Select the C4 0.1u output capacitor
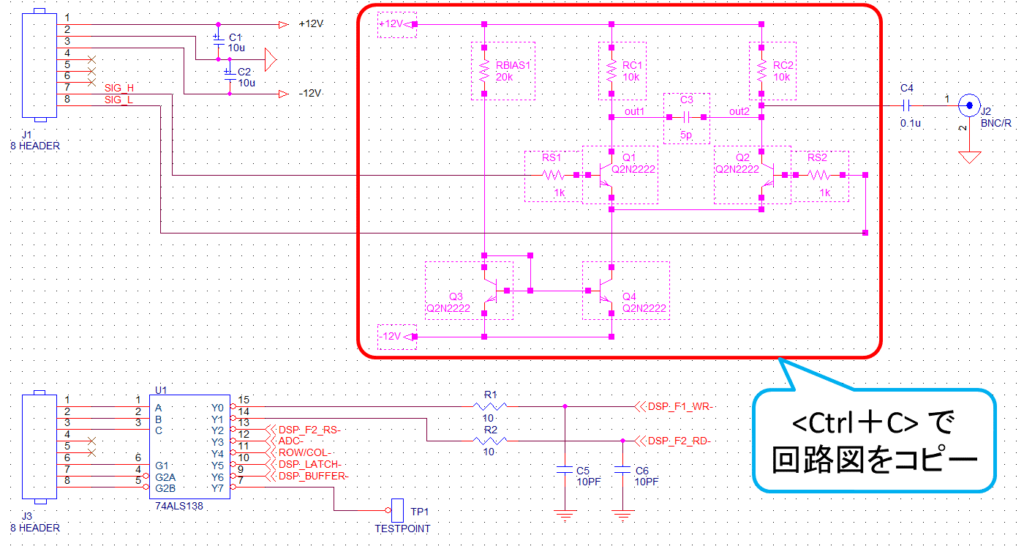Screen dimensions: 1024x549 tap(906, 103)
